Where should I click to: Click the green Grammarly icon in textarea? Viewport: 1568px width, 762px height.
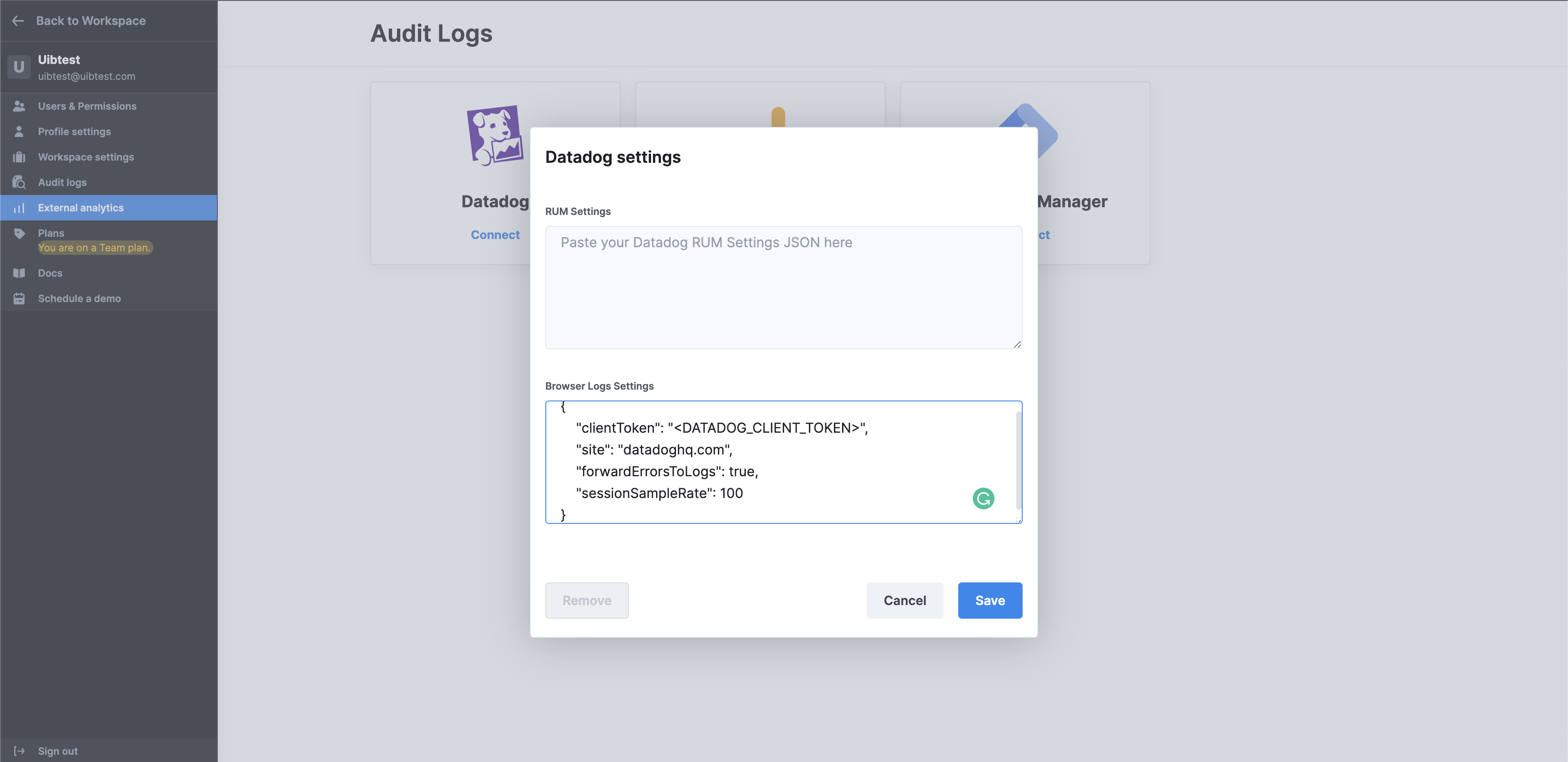[983, 498]
